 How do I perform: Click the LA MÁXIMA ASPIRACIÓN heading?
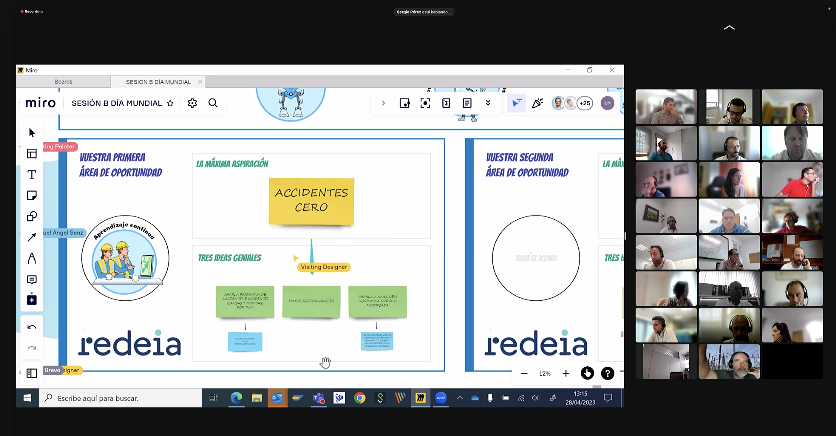click(x=232, y=164)
